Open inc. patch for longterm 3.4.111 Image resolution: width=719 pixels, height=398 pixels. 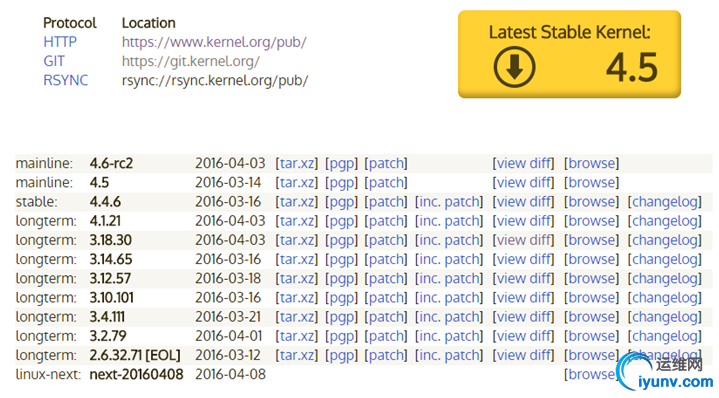click(x=449, y=317)
